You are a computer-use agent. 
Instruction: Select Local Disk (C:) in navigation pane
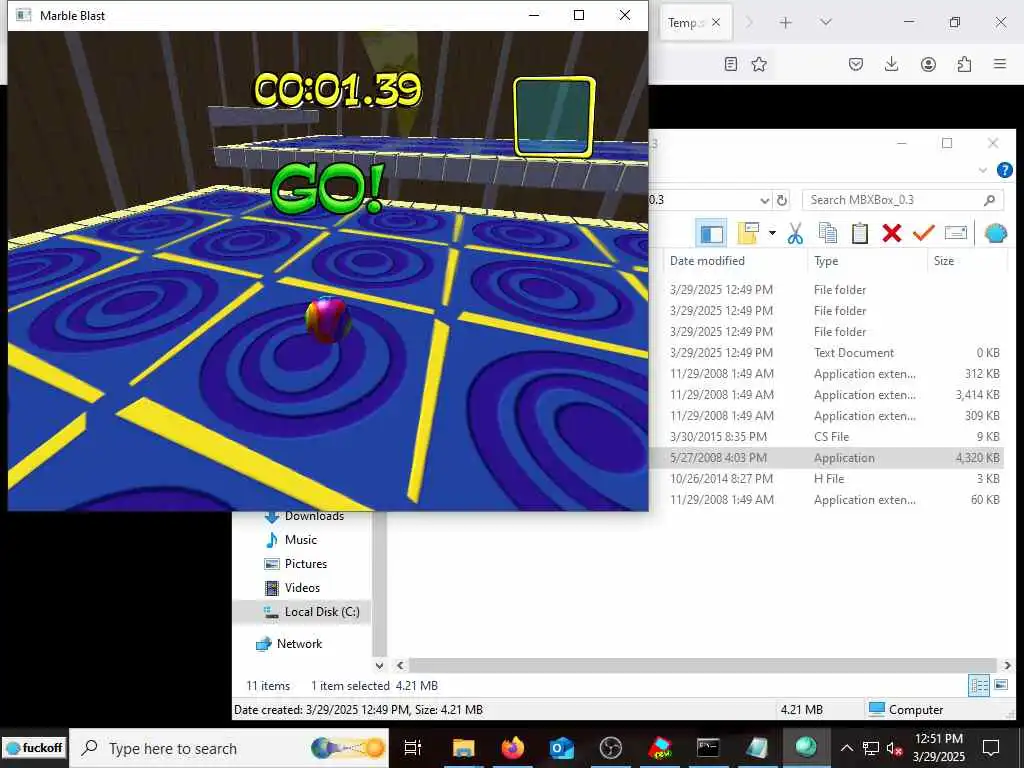click(311, 612)
